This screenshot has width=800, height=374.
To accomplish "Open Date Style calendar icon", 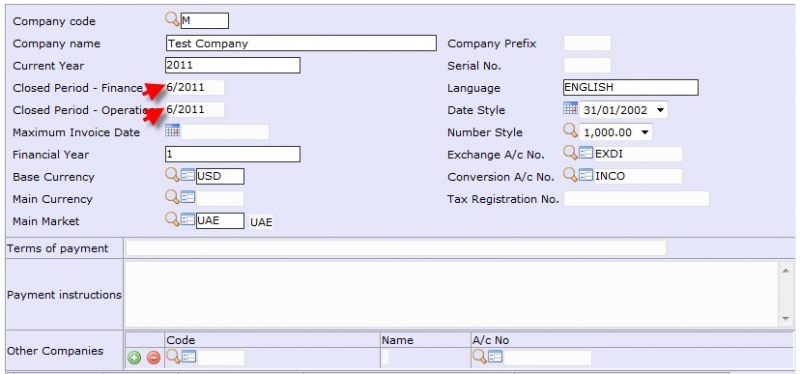I will pyautogui.click(x=570, y=108).
